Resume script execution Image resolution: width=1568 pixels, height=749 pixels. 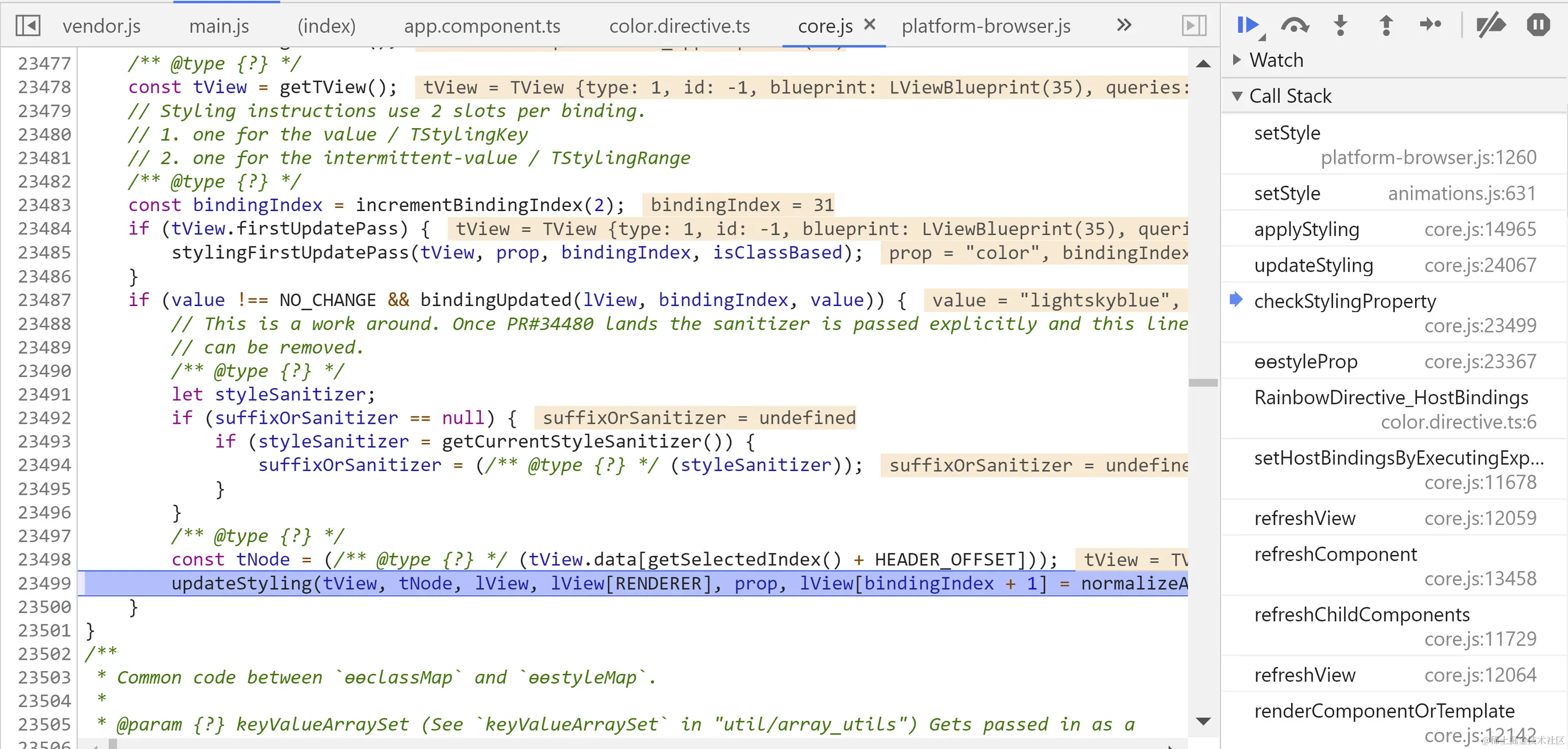pos(1247,25)
